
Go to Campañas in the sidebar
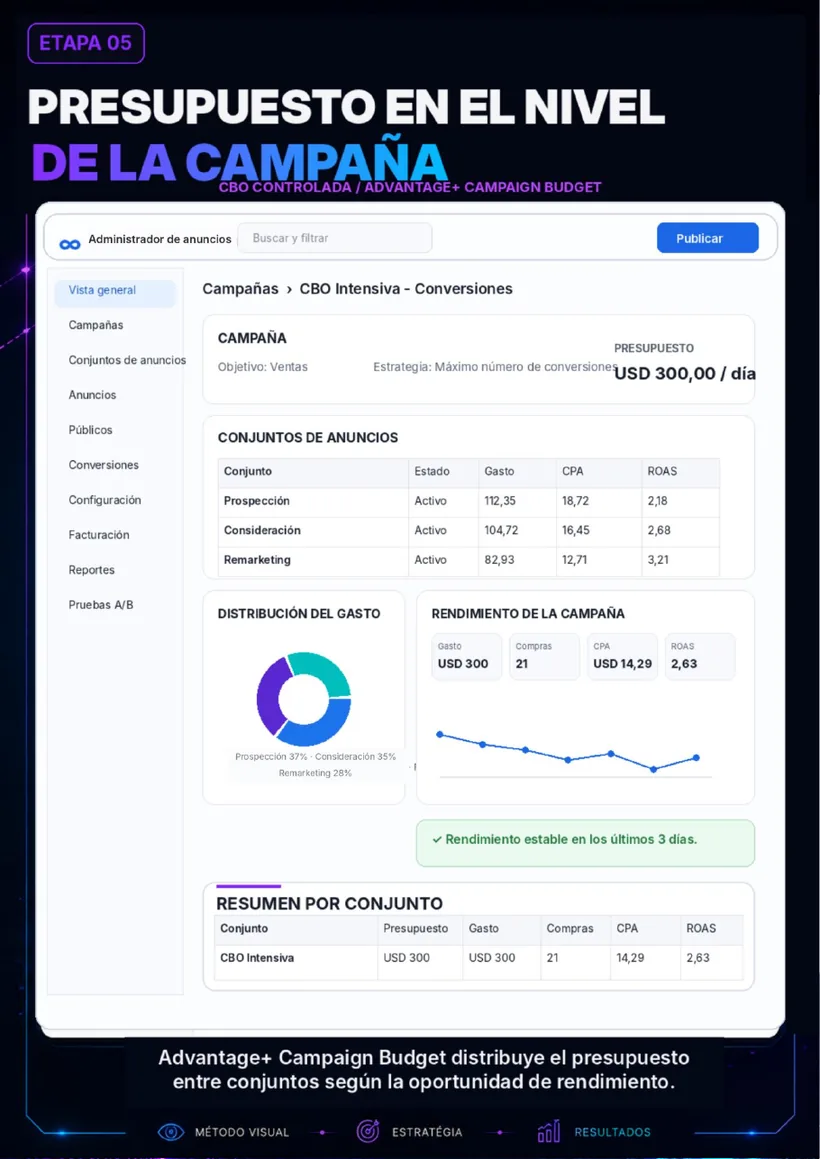click(96, 325)
